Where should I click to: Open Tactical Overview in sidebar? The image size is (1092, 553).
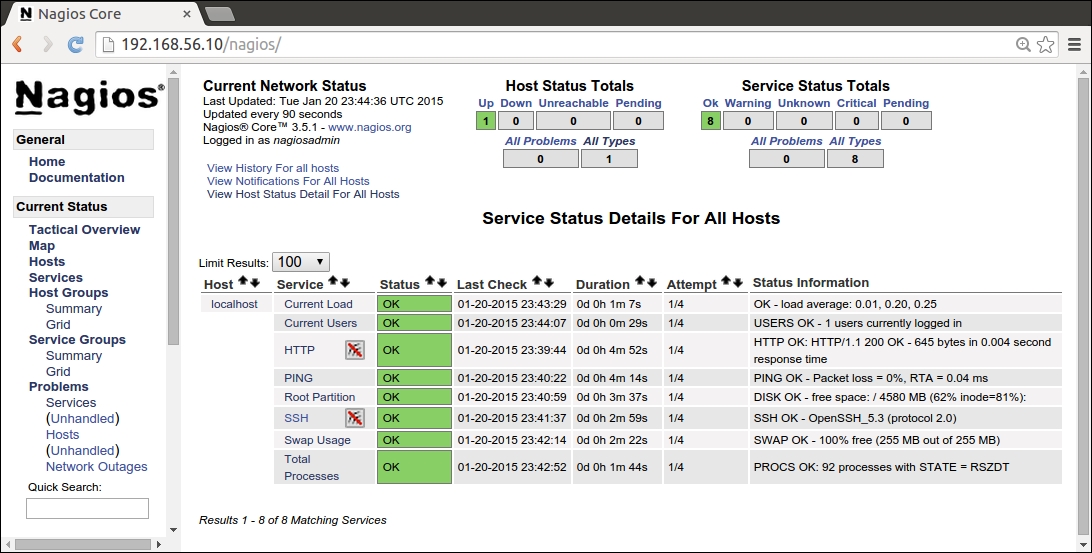[84, 230]
